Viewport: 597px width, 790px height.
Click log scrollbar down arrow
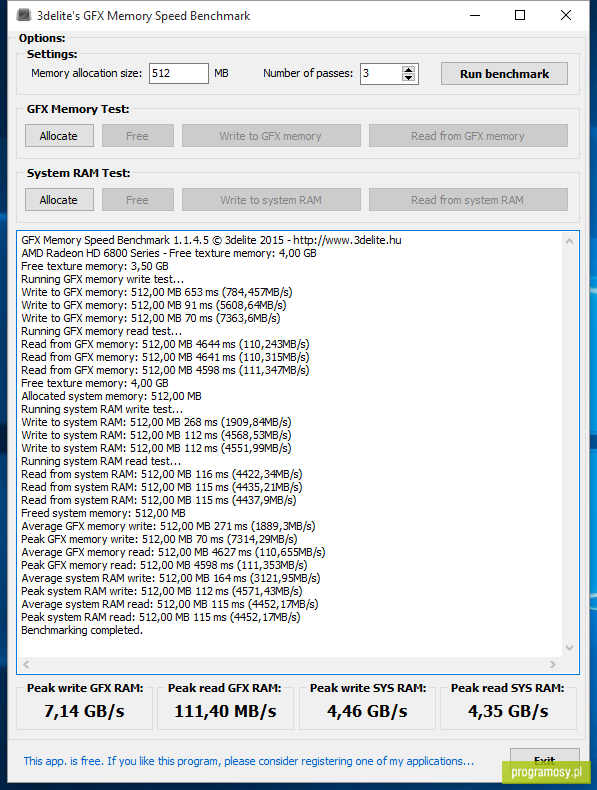click(569, 648)
